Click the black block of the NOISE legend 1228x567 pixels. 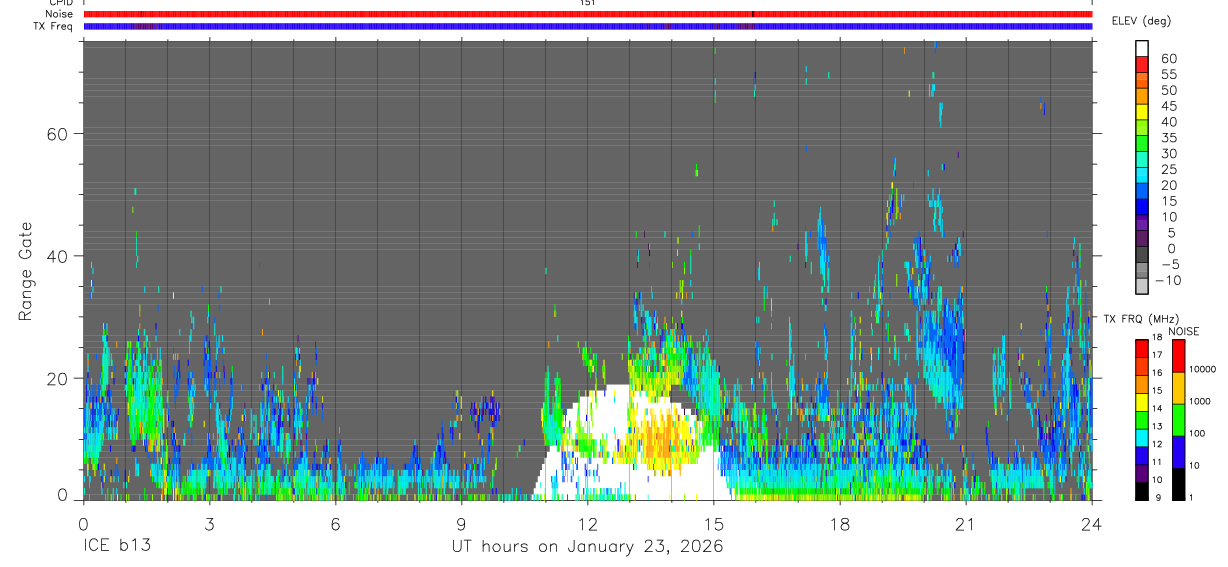[1179, 484]
